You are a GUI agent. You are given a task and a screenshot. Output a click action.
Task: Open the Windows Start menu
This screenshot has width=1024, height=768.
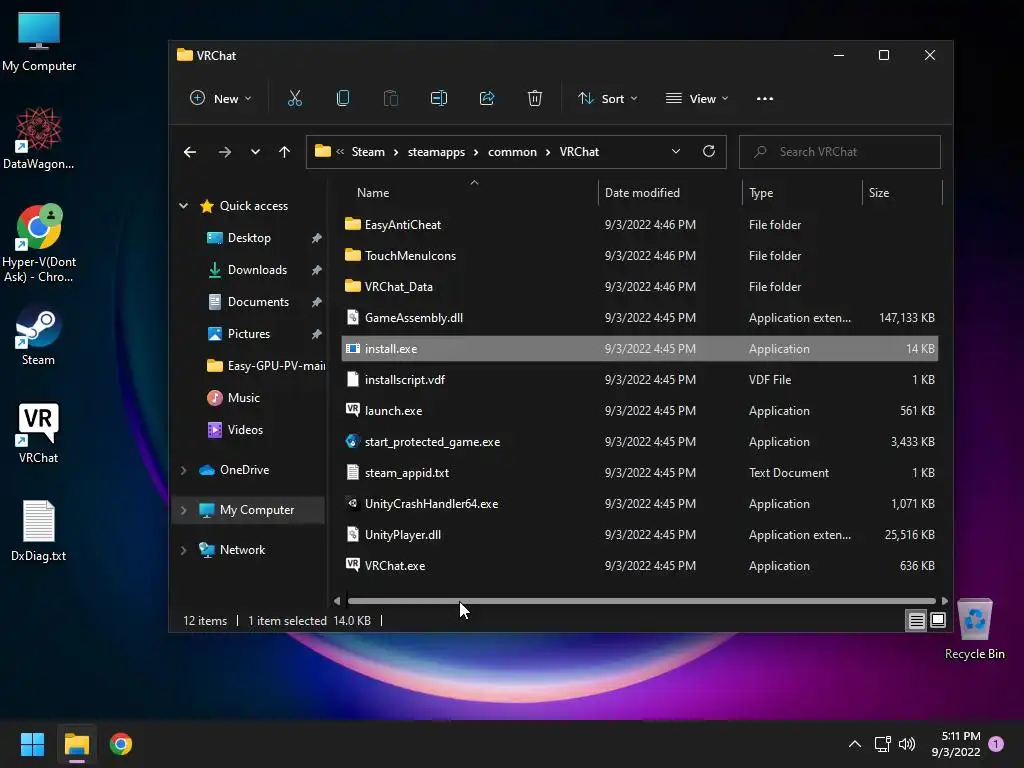[x=32, y=744]
